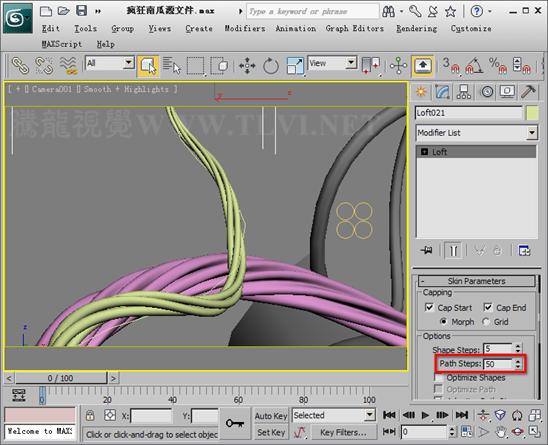
Task: Toggle the Cap End checkbox
Action: 488,307
